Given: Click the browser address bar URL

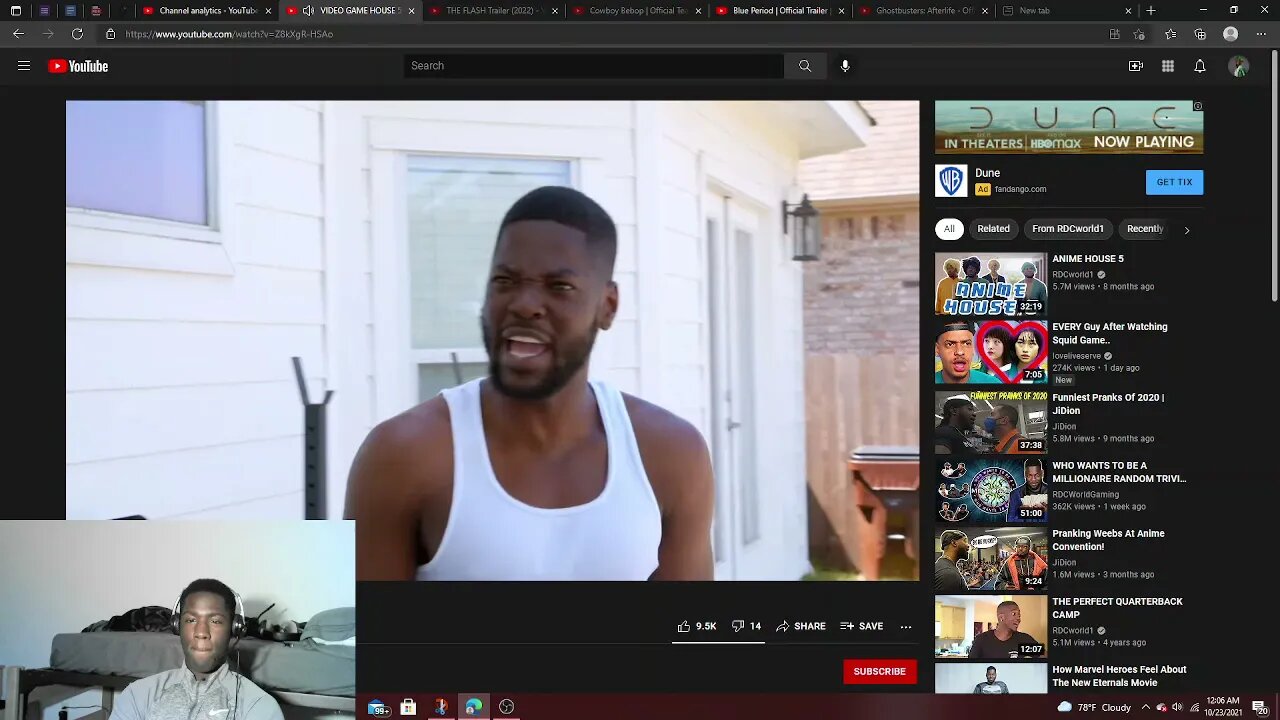Looking at the screenshot, I should point(229,34).
